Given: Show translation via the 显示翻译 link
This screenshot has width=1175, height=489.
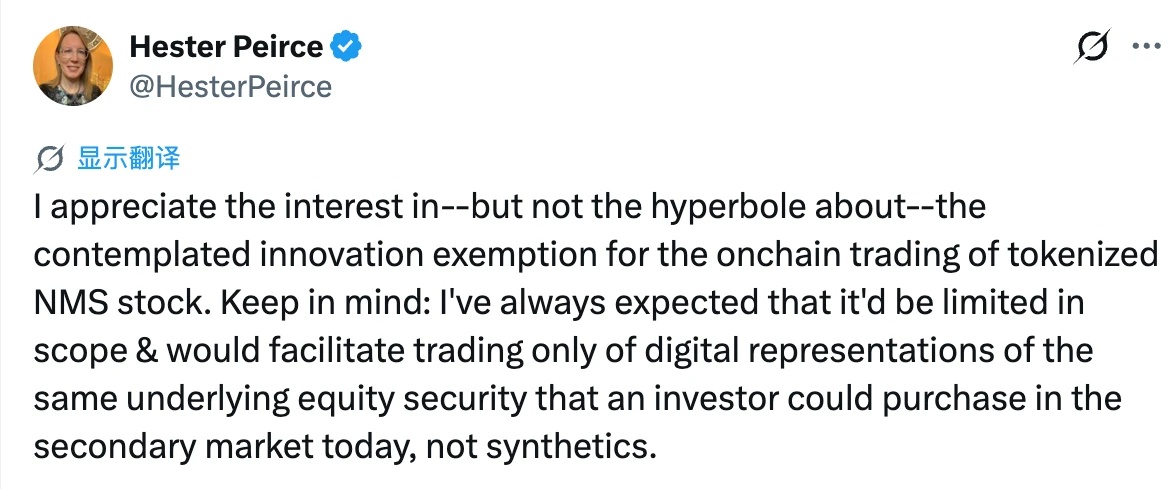Looking at the screenshot, I should [129, 160].
